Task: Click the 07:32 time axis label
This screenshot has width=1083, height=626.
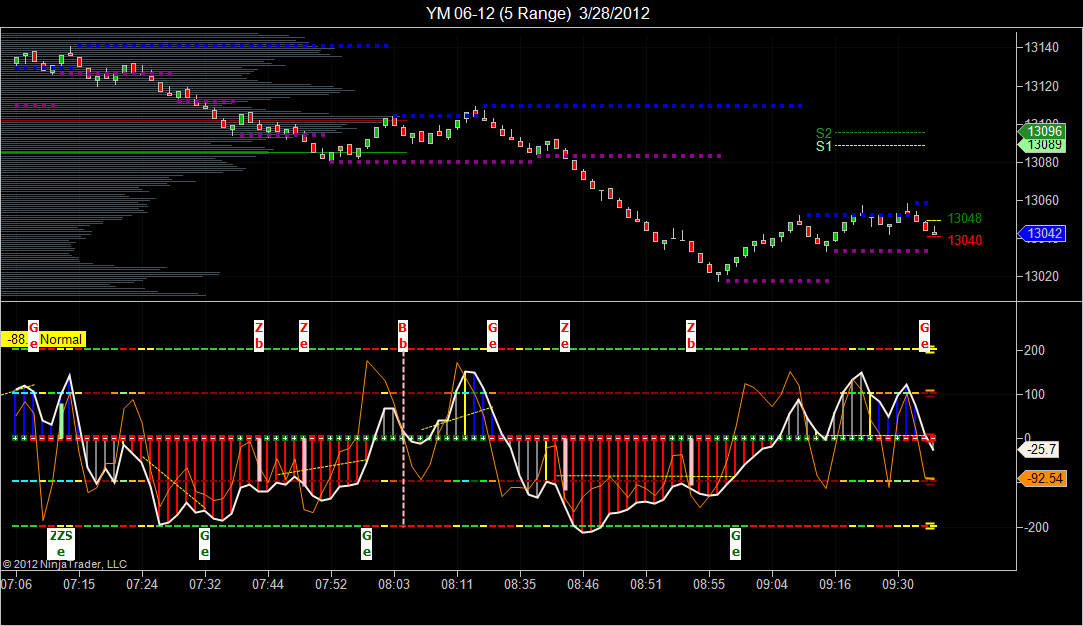Action: (205, 585)
